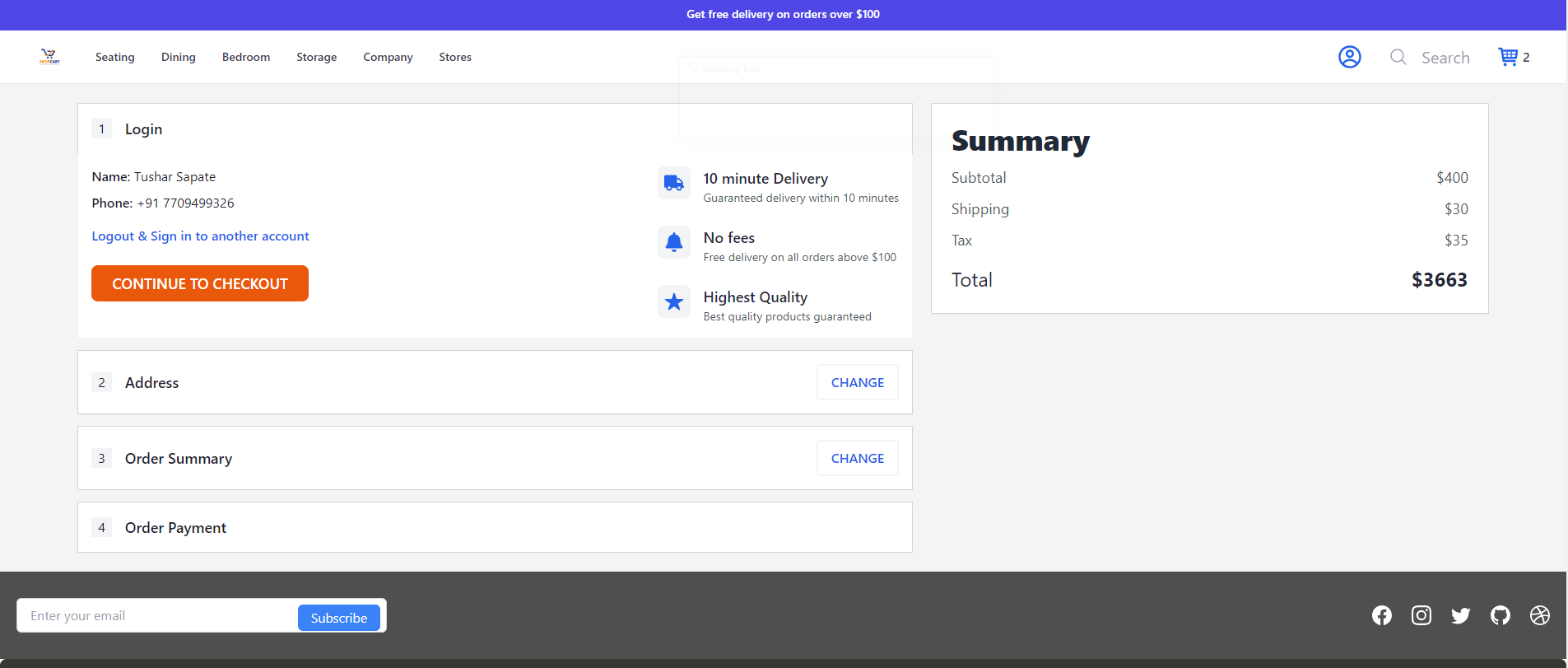This screenshot has width=1568, height=668.
Task: Open the ShopCart logo home link
Action: 49,56
